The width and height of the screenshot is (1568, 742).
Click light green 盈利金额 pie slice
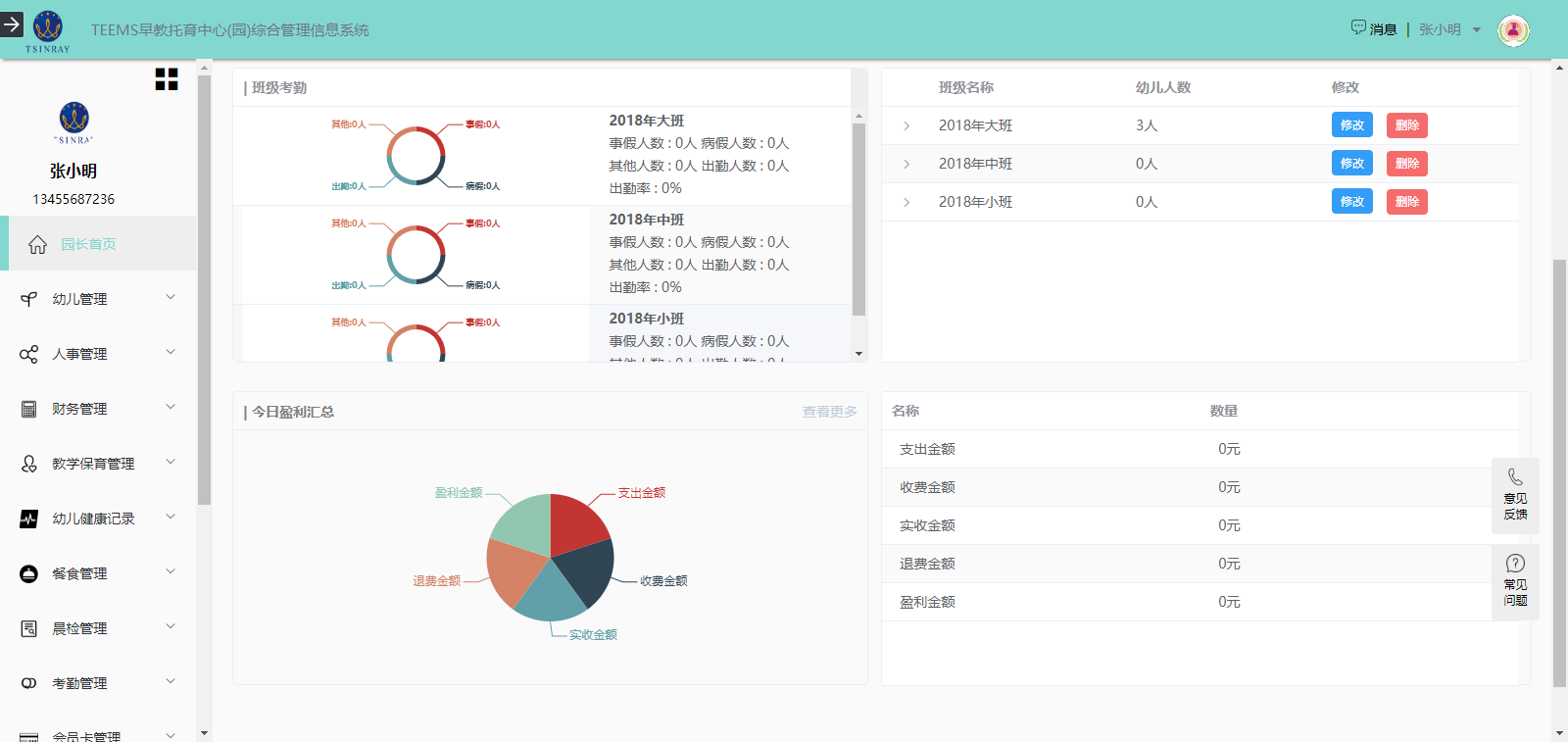(526, 521)
